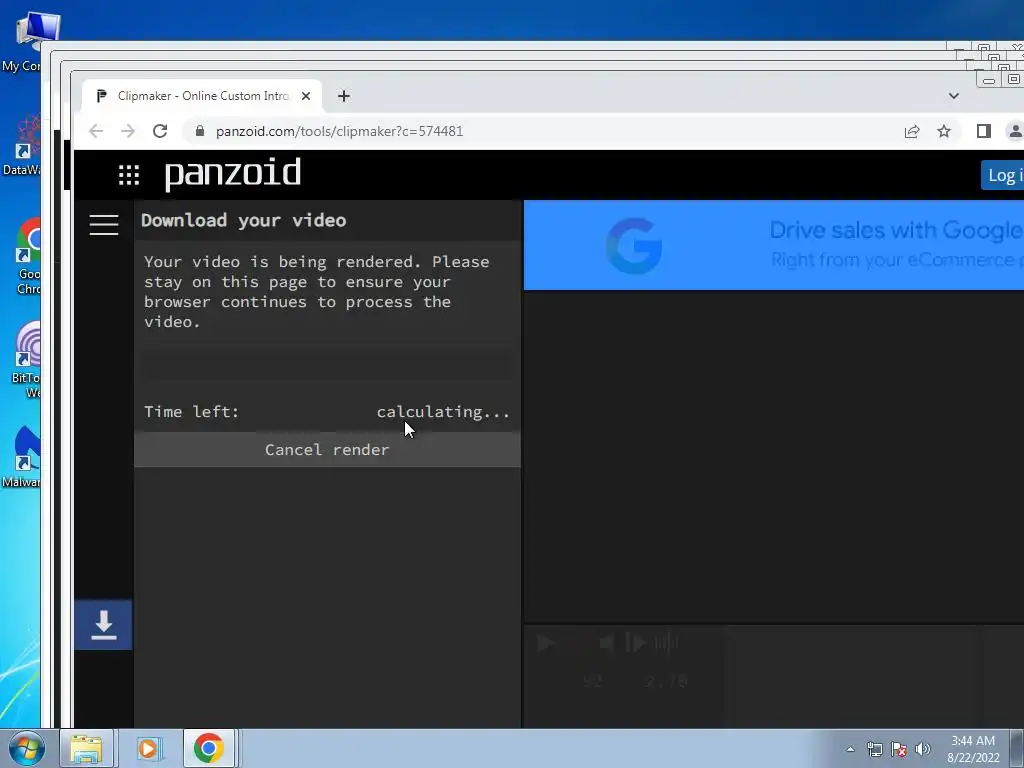The width and height of the screenshot is (1024, 768).
Task: Open the volume tray icon
Action: click(923, 749)
